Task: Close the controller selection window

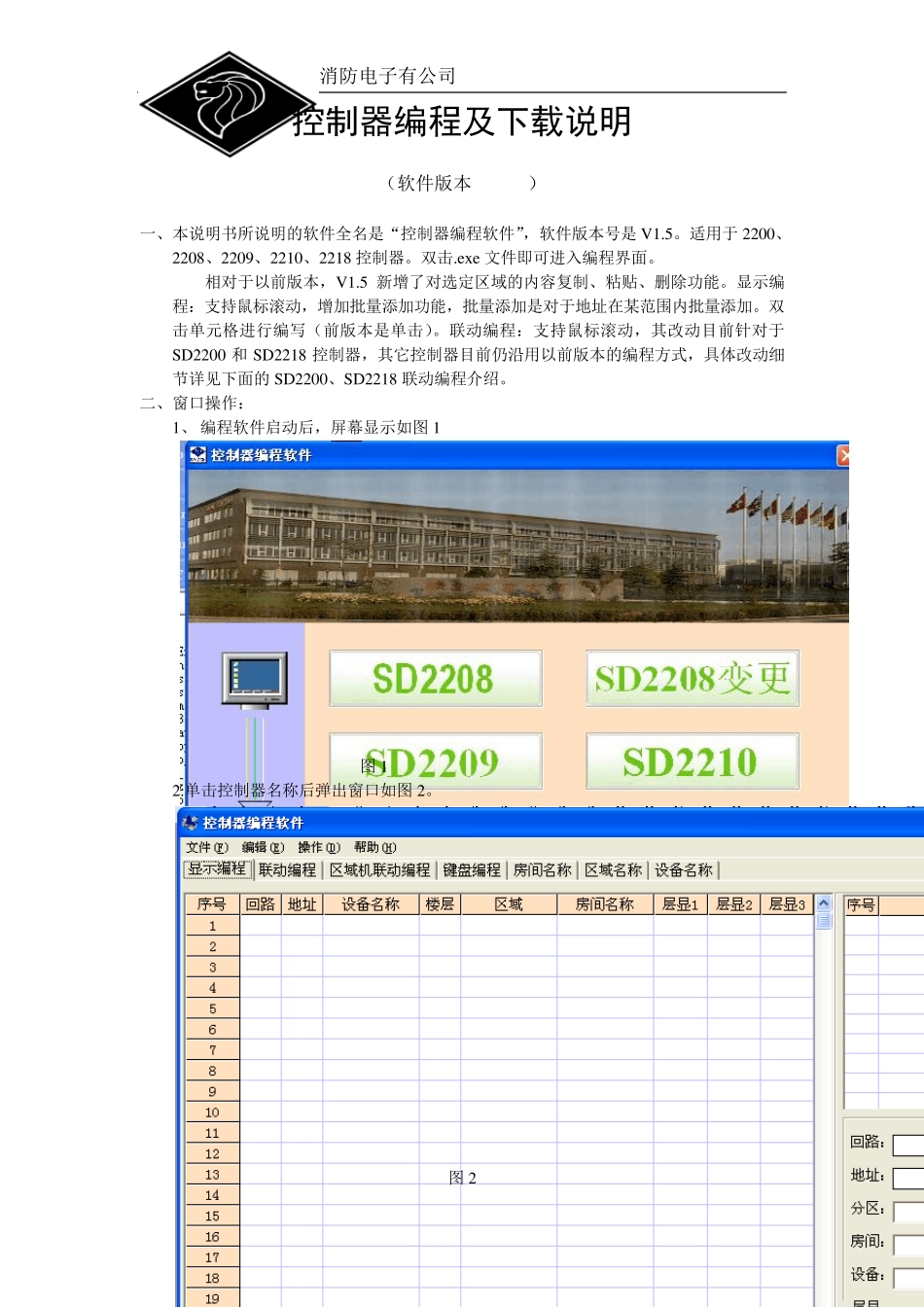Action: coord(843,454)
